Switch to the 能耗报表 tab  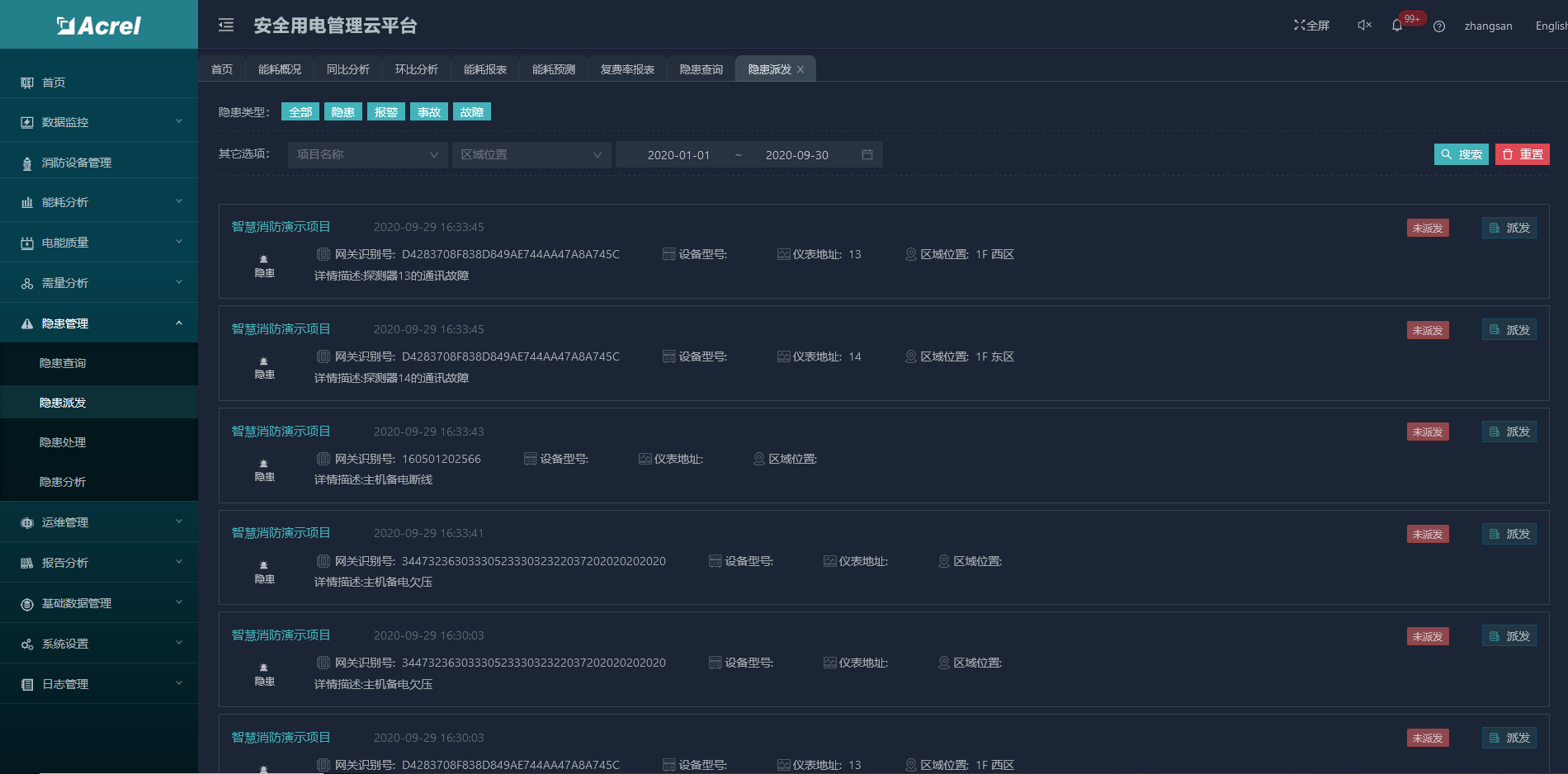coord(485,69)
